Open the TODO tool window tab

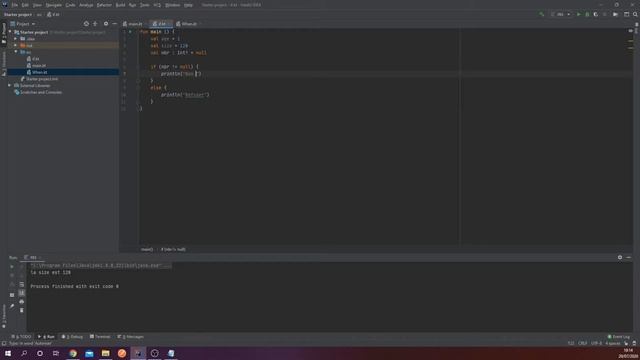click(x=21, y=337)
